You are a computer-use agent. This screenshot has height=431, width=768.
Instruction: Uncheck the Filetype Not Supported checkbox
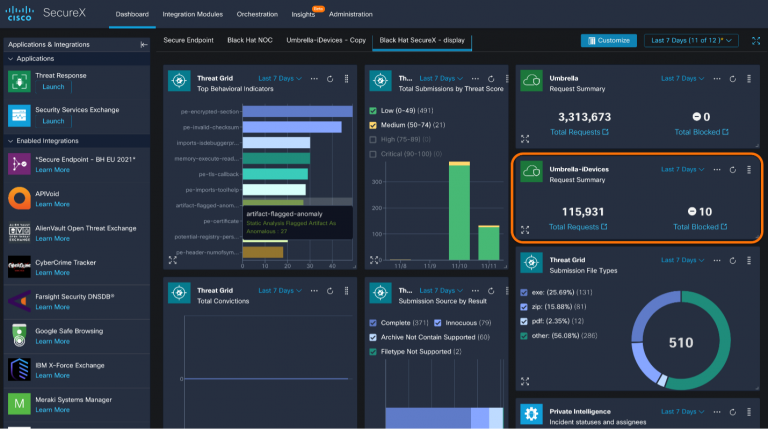373,352
